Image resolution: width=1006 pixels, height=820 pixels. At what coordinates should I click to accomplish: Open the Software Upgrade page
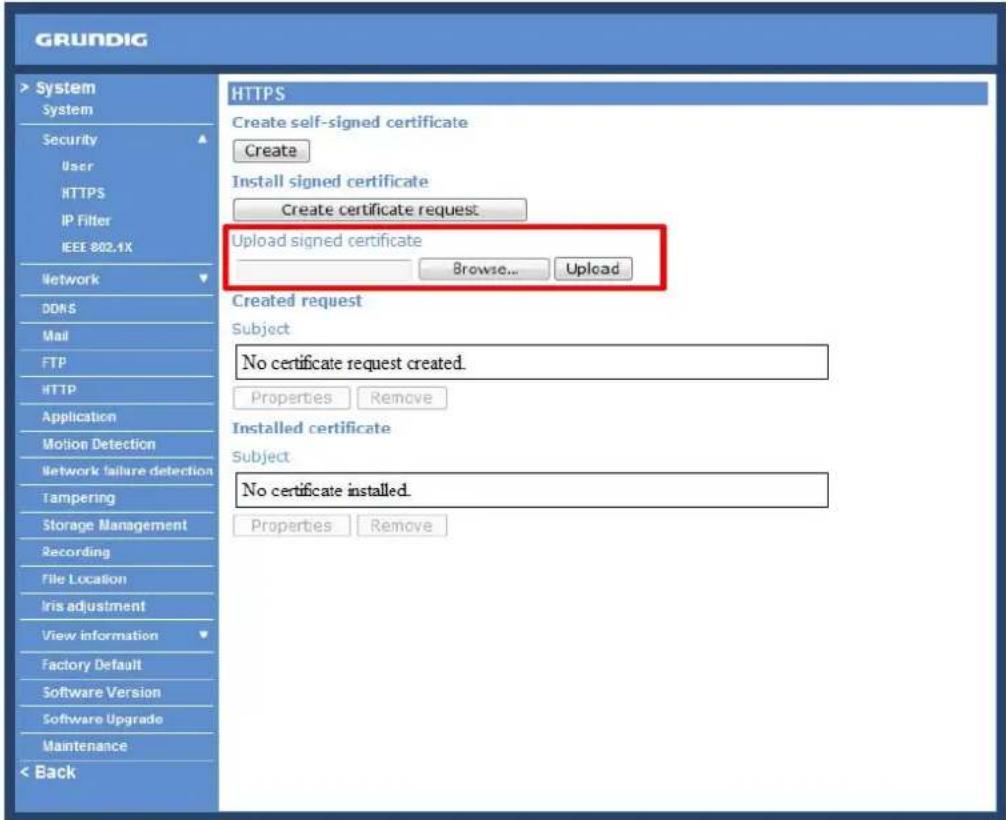[103, 719]
